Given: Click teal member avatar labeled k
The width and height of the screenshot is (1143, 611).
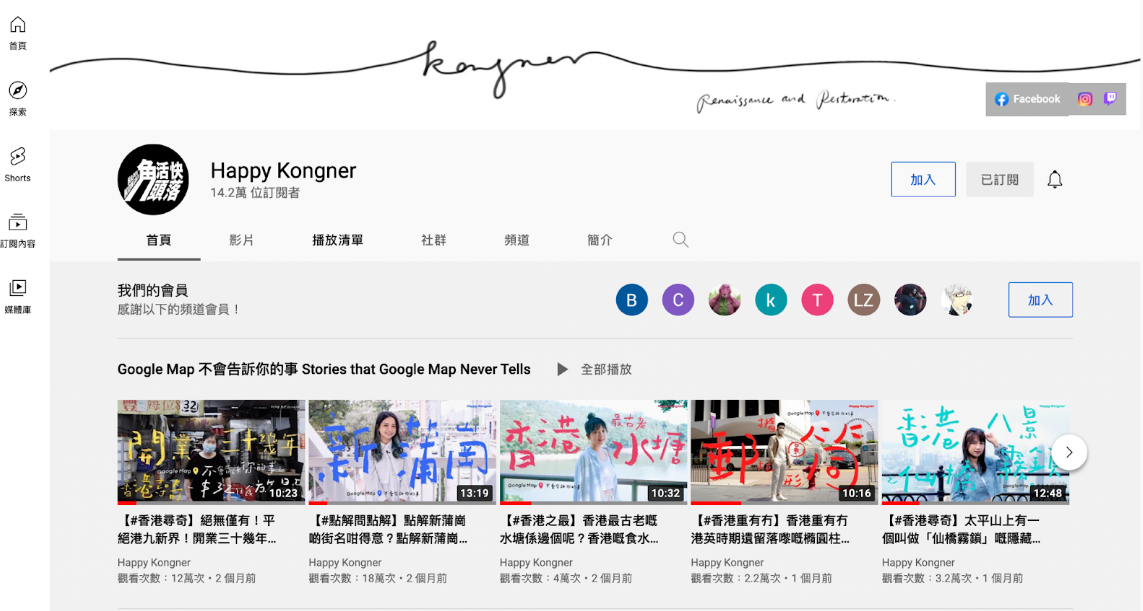Looking at the screenshot, I should pyautogui.click(x=771, y=300).
